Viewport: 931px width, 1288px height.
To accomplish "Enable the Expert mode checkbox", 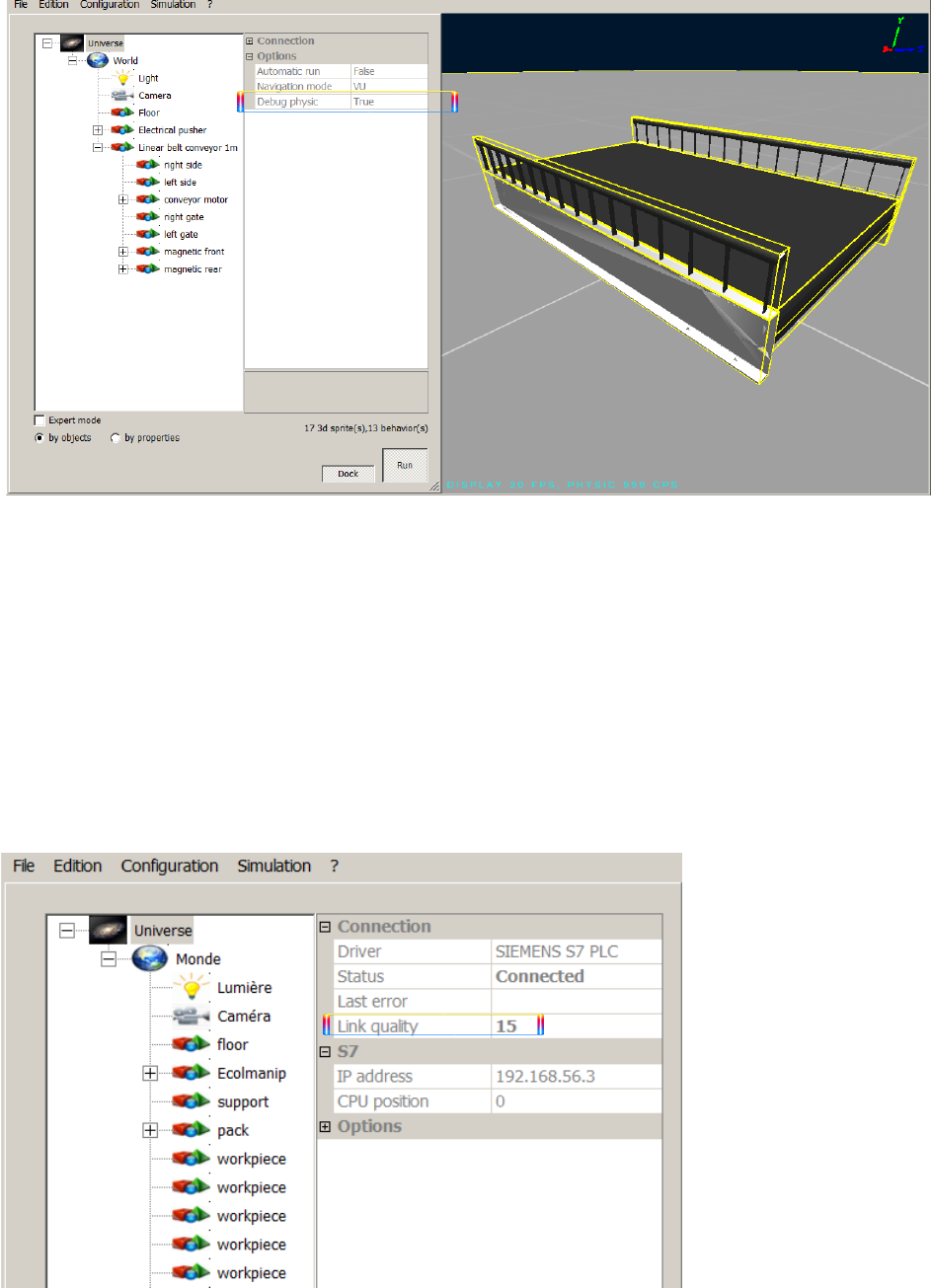I will click(x=40, y=420).
